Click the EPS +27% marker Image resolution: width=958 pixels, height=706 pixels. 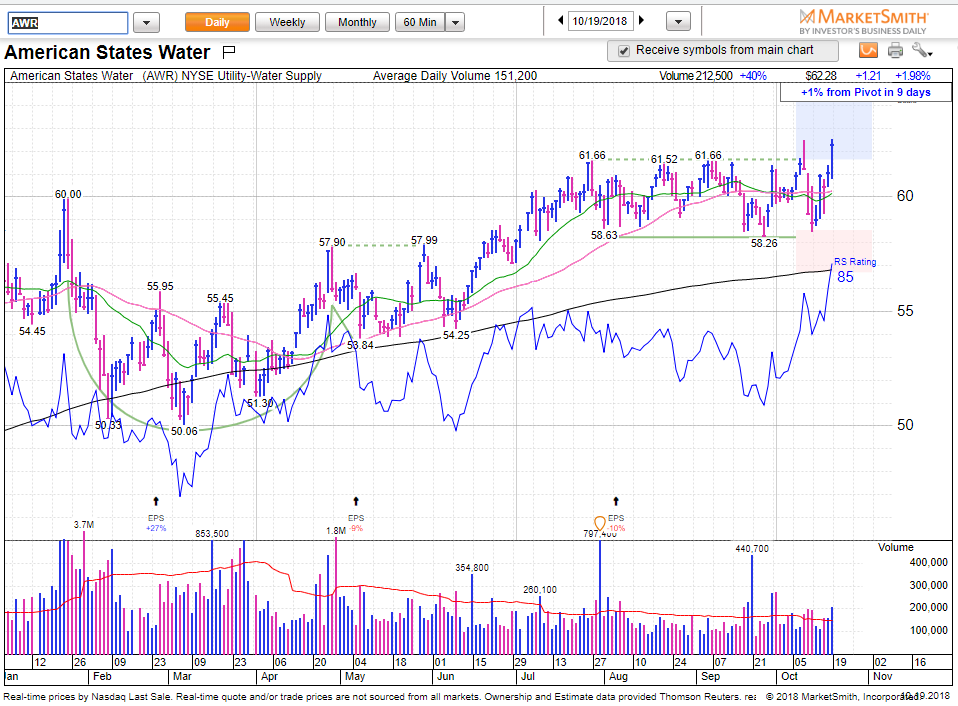(x=156, y=523)
